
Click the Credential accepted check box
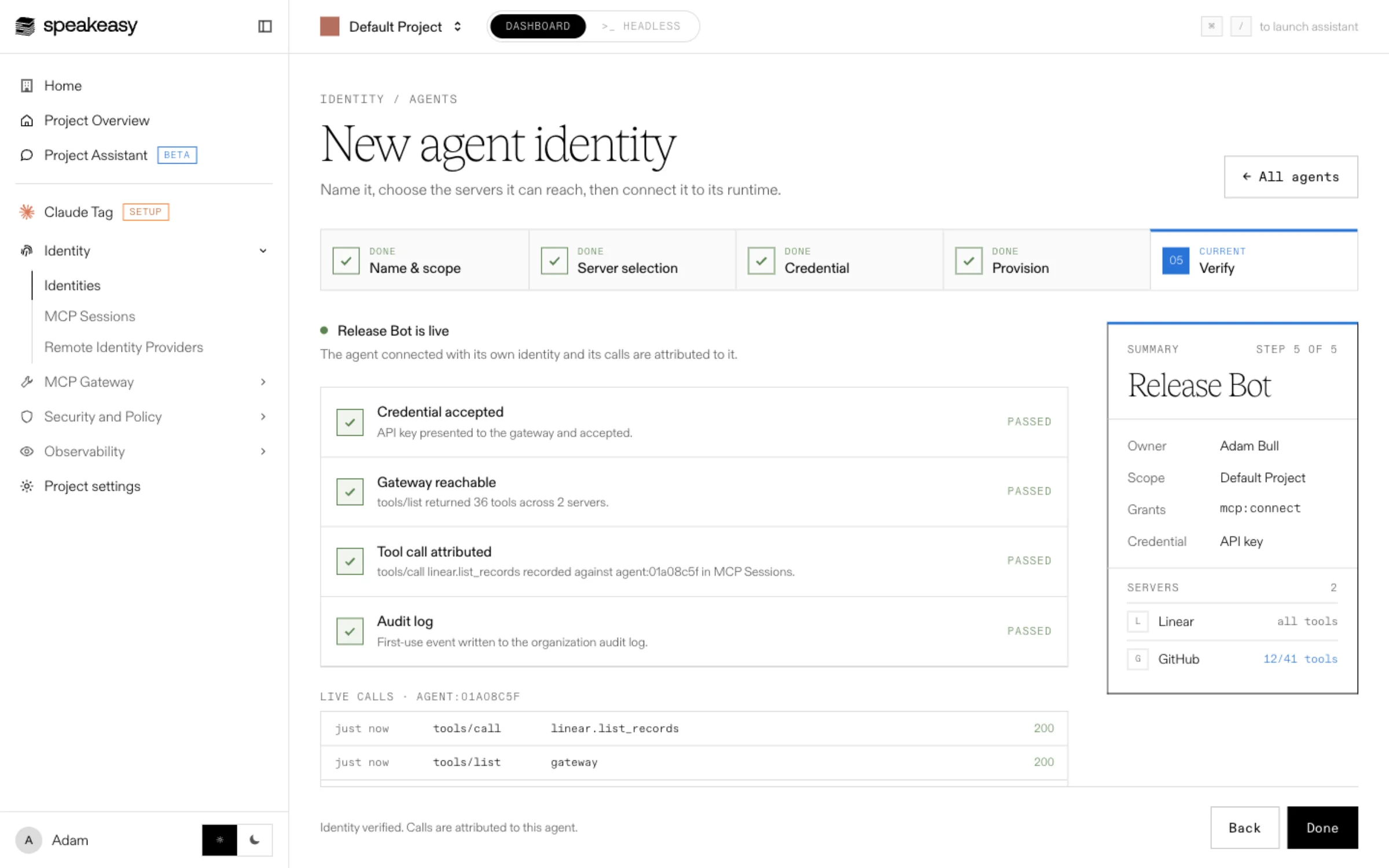350,422
